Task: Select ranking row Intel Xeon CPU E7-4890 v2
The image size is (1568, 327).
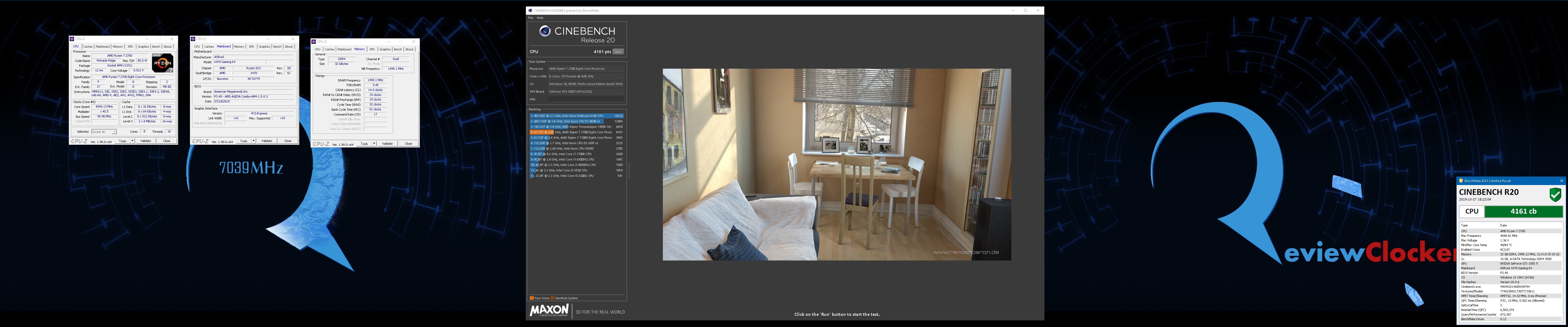Action: 577,121
